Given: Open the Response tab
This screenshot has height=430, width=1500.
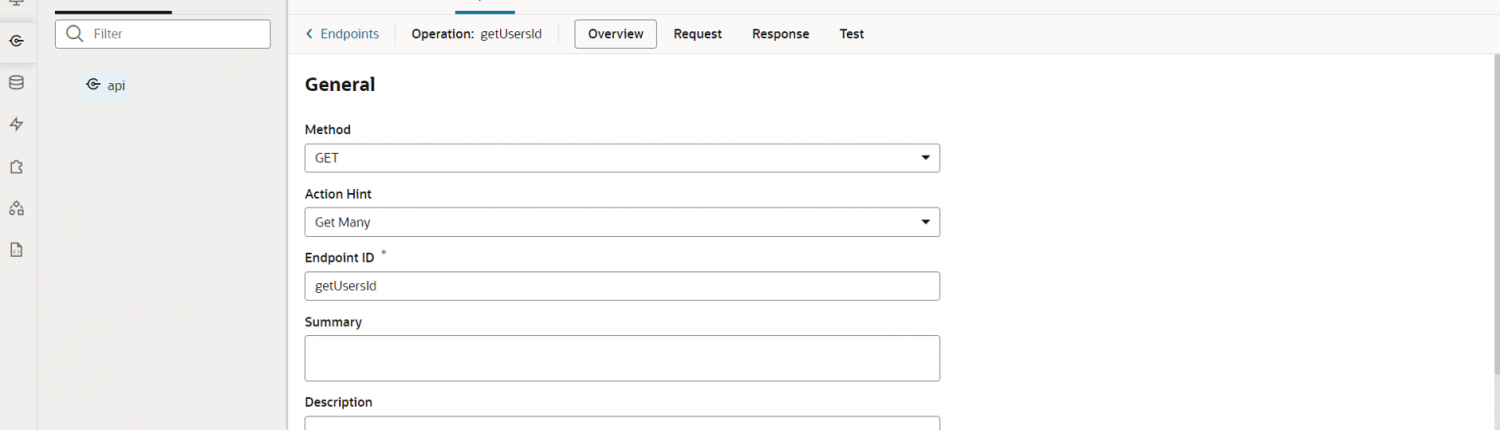Looking at the screenshot, I should tap(780, 34).
